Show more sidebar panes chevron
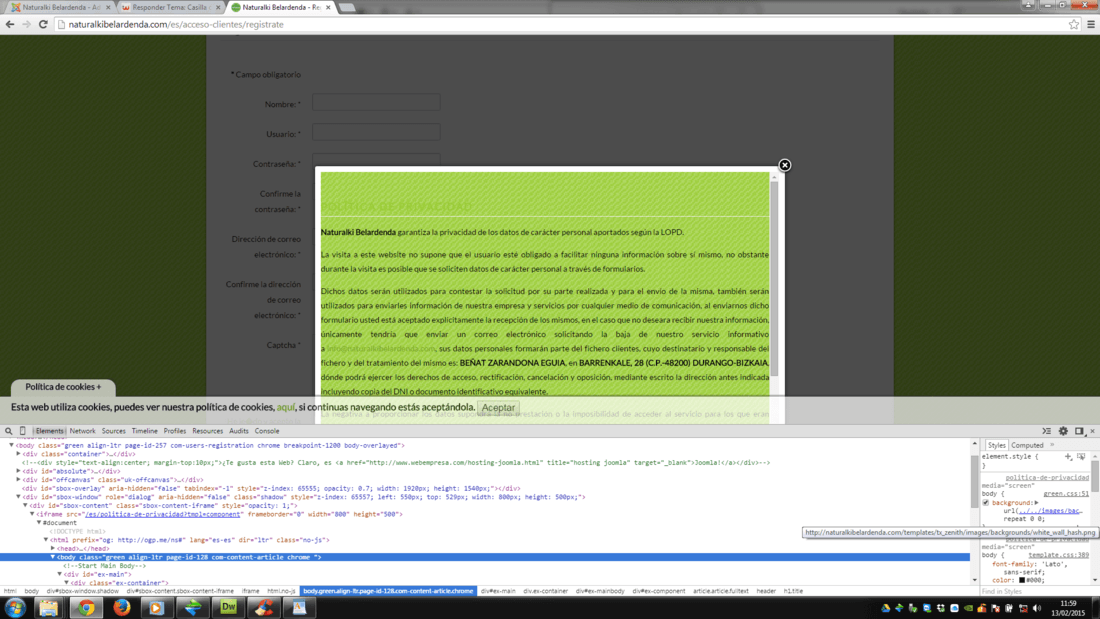 click(x=1052, y=445)
